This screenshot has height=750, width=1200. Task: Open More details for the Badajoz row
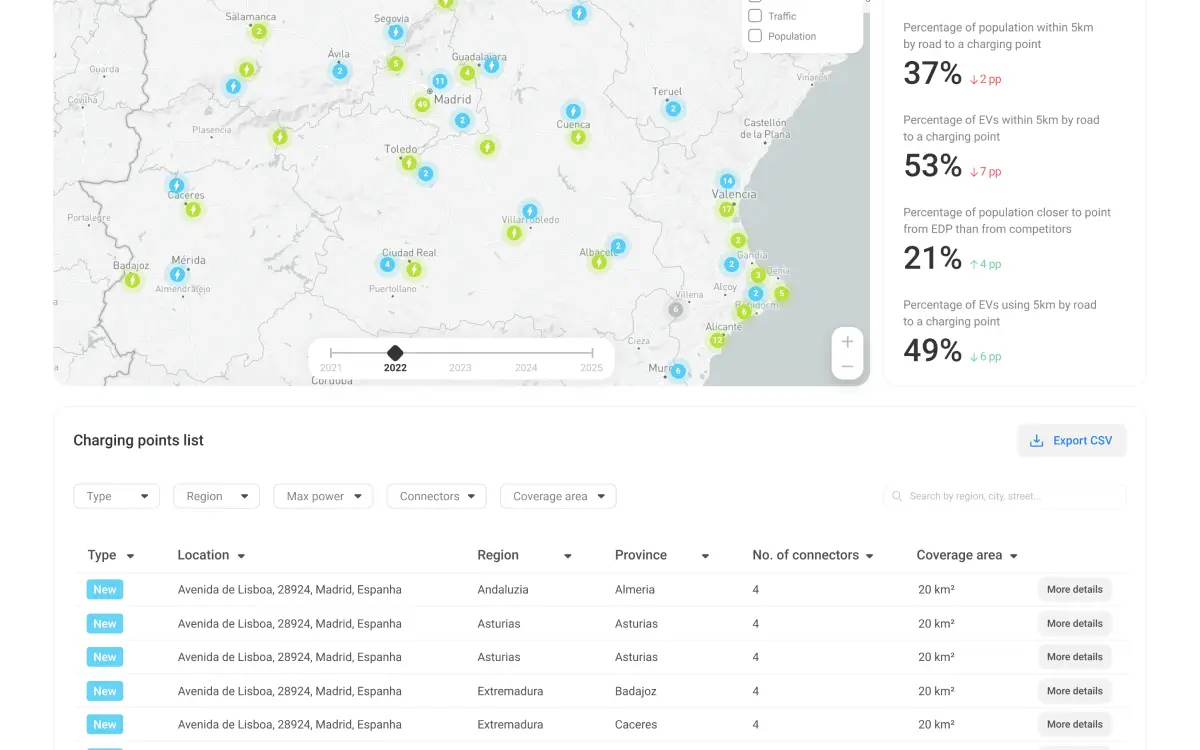coord(1074,691)
